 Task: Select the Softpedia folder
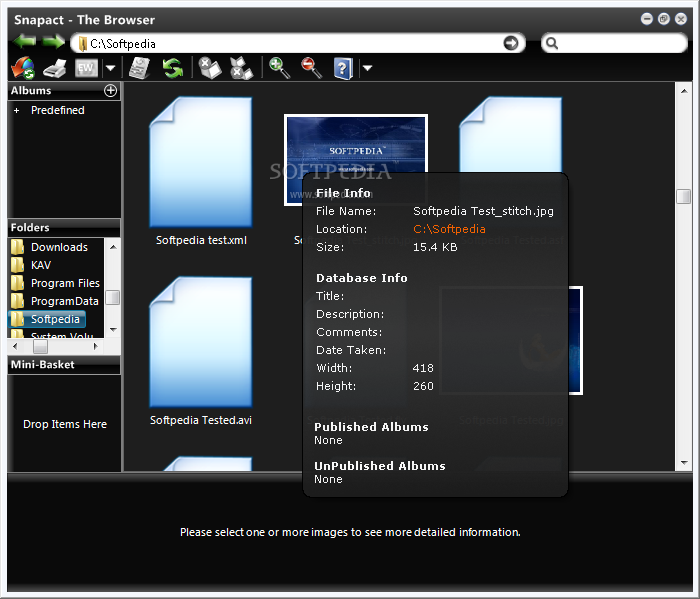[46, 319]
